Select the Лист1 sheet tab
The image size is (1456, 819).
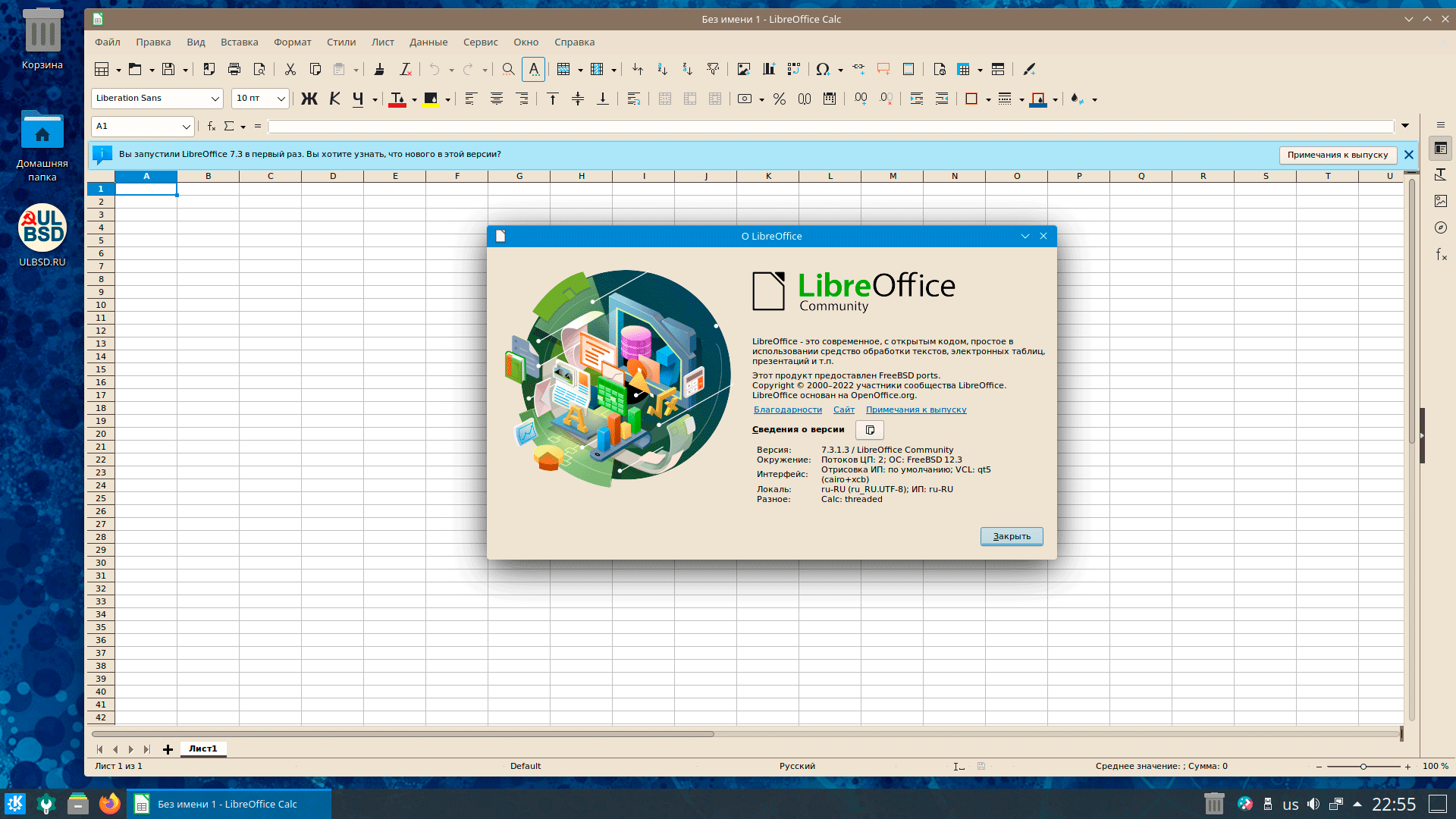tap(202, 748)
